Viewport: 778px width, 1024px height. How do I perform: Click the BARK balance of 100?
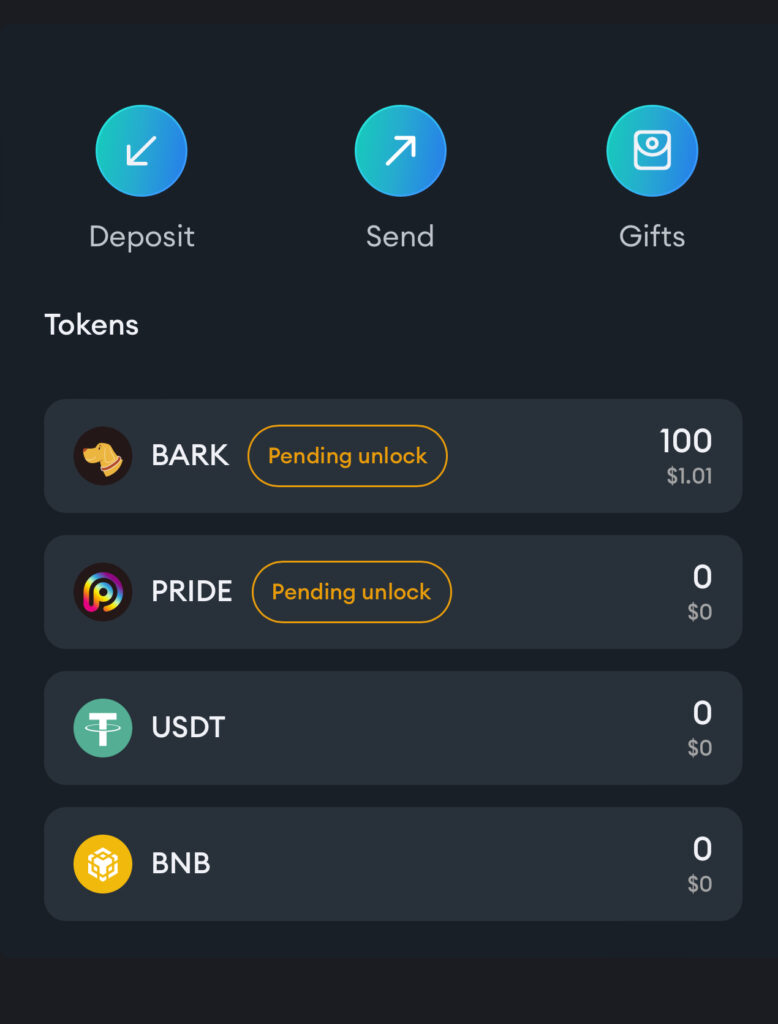[x=686, y=441]
